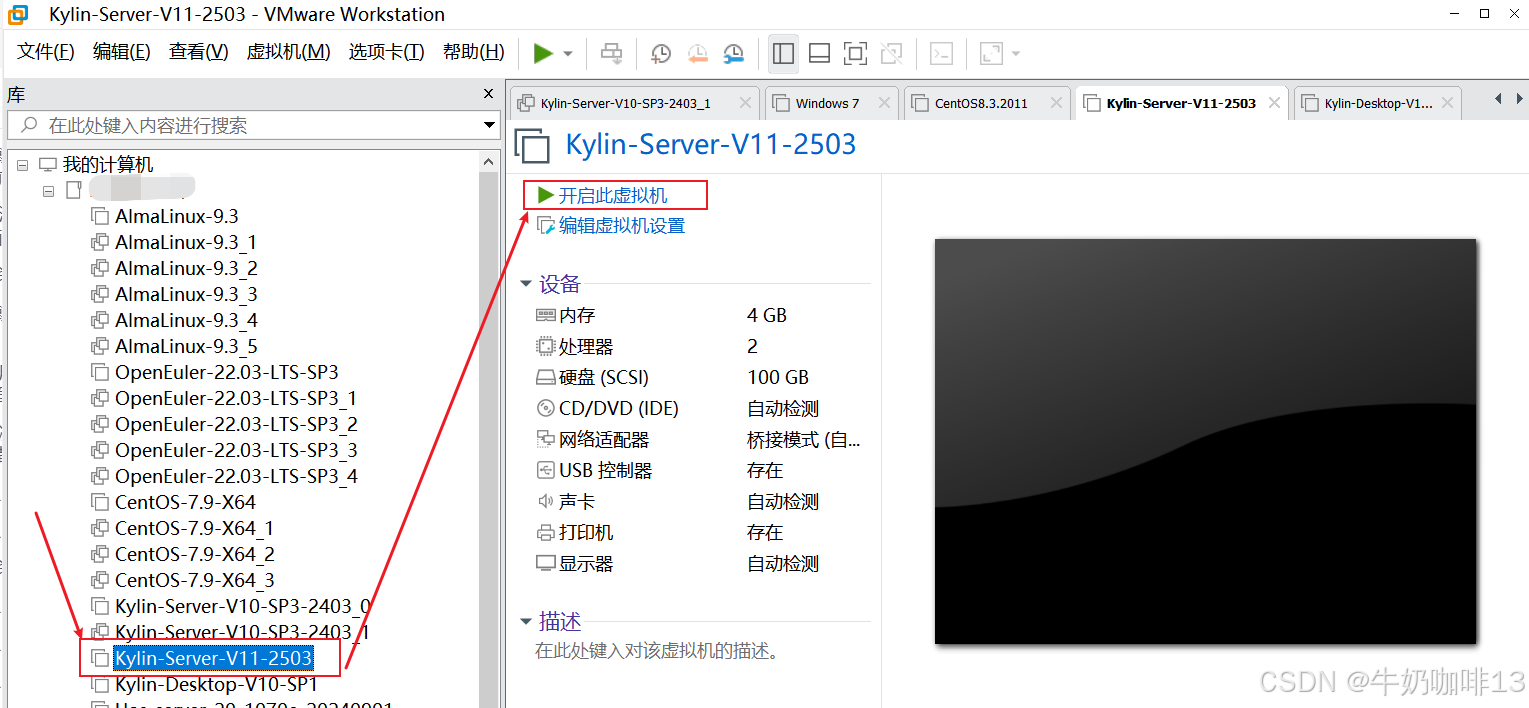The image size is (1529, 708).
Task: Open snapshot manager wrench icon
Action: [x=733, y=53]
